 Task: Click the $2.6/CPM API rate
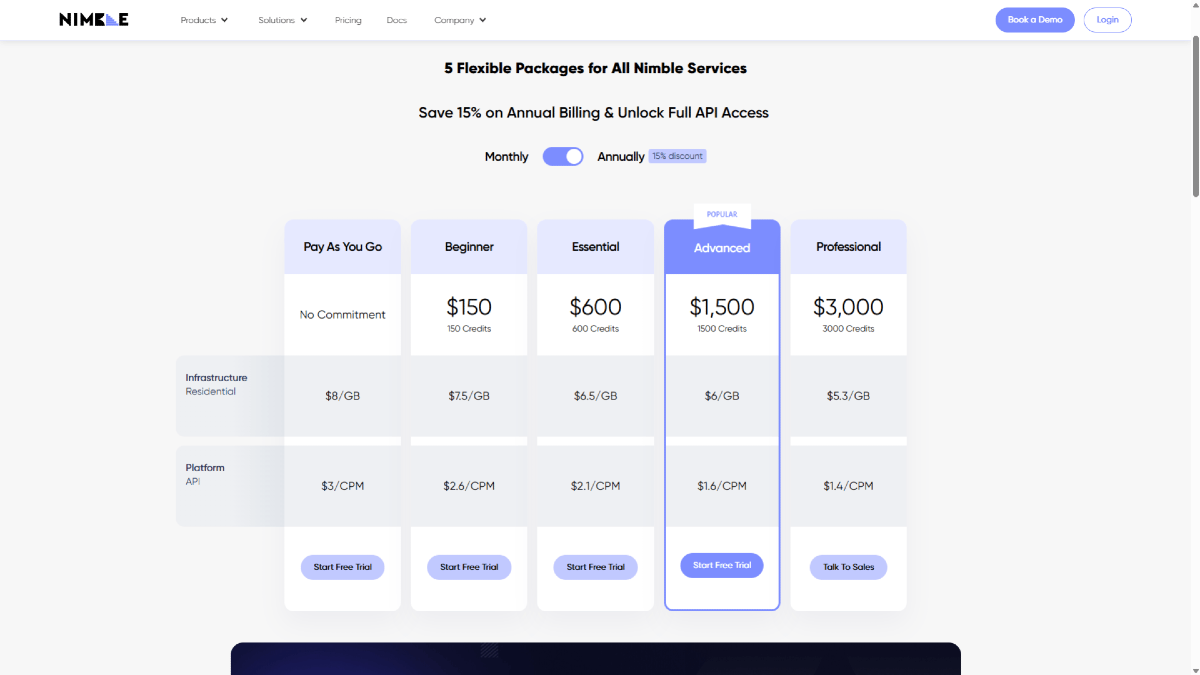(469, 486)
